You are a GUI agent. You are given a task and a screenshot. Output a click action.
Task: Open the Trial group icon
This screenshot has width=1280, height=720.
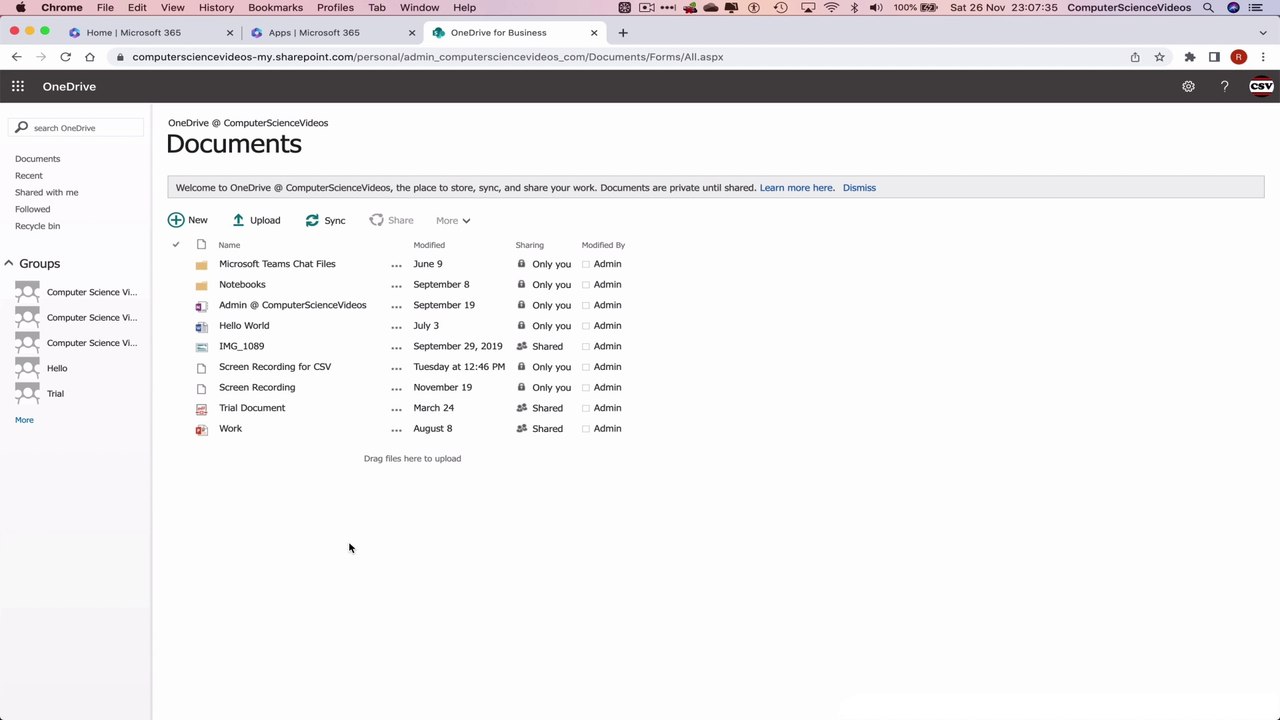[x=28, y=394]
